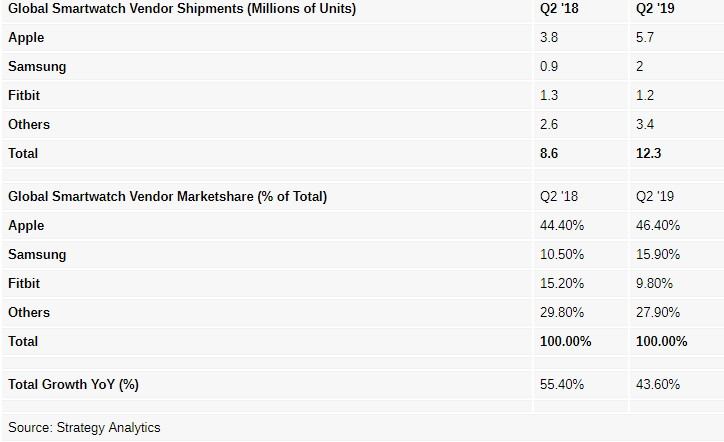
Task: Click the Global Smartwatch Vendor Shipments header
Action: 182,9
